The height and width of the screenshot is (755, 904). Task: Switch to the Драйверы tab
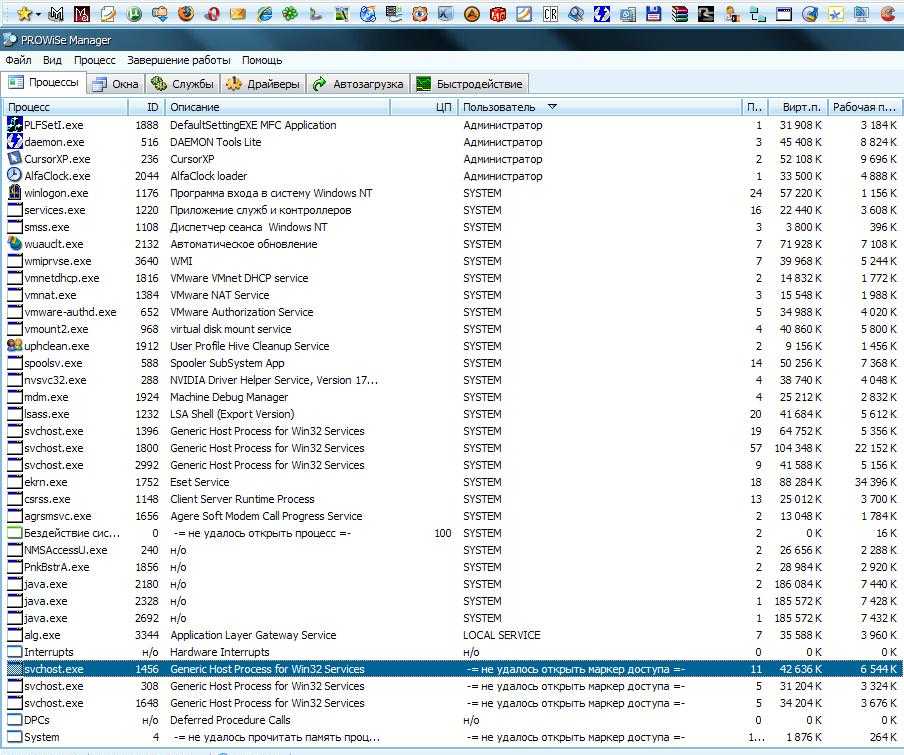(x=263, y=84)
